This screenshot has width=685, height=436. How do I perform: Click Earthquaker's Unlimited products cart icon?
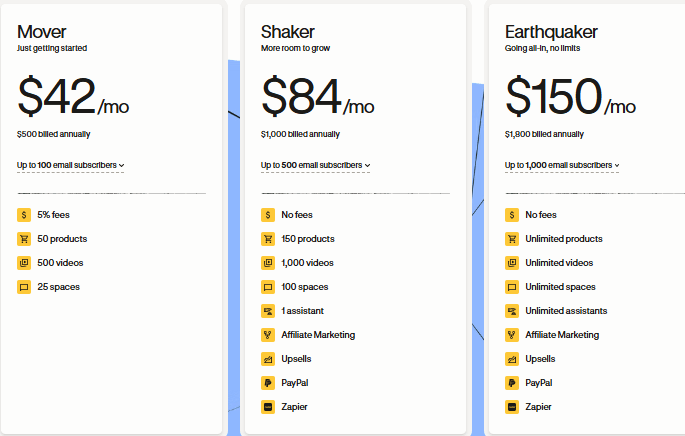click(512, 239)
